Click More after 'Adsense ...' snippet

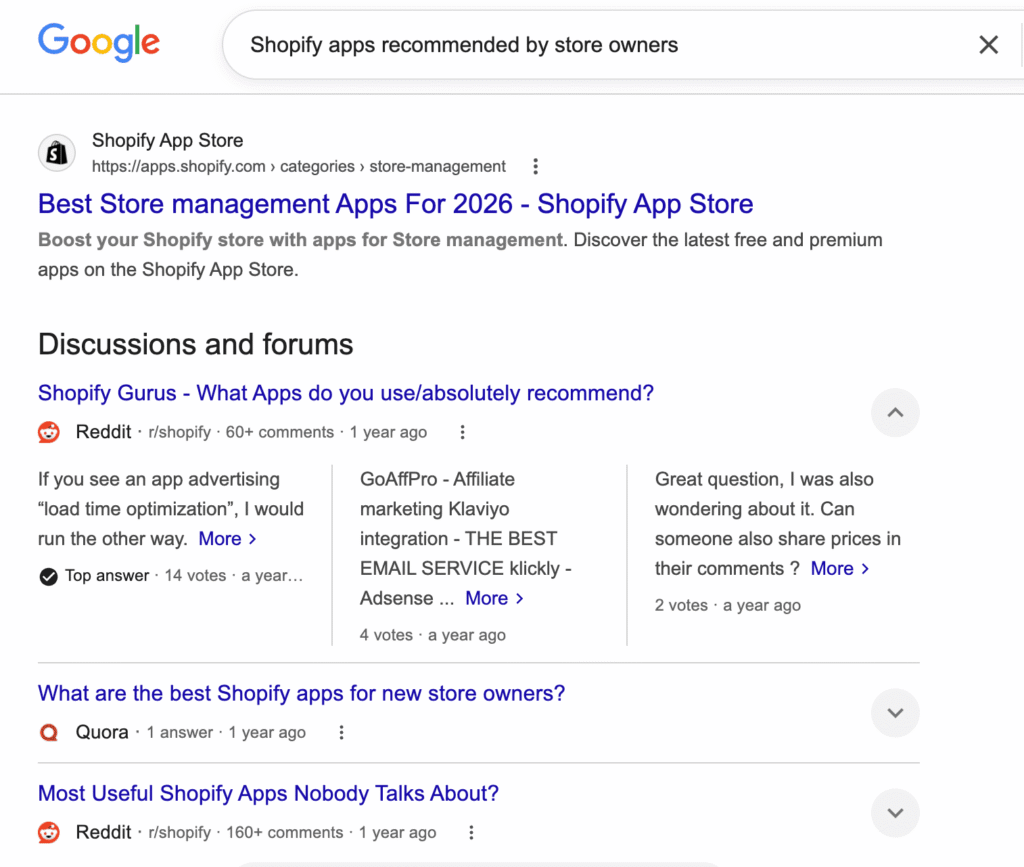pos(494,598)
